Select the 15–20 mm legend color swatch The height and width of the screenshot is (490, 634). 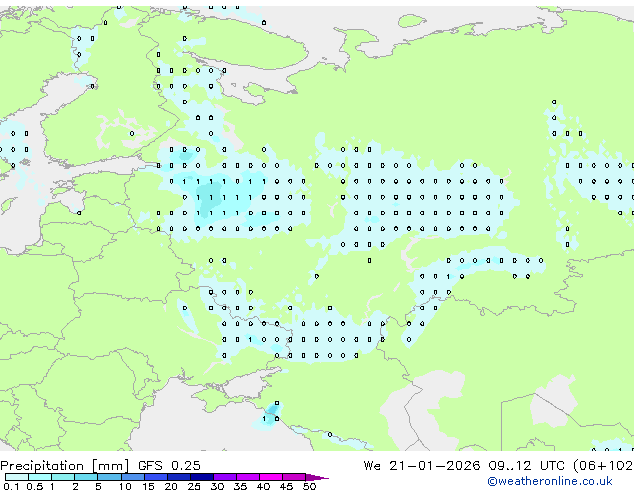pyautogui.click(x=156, y=477)
